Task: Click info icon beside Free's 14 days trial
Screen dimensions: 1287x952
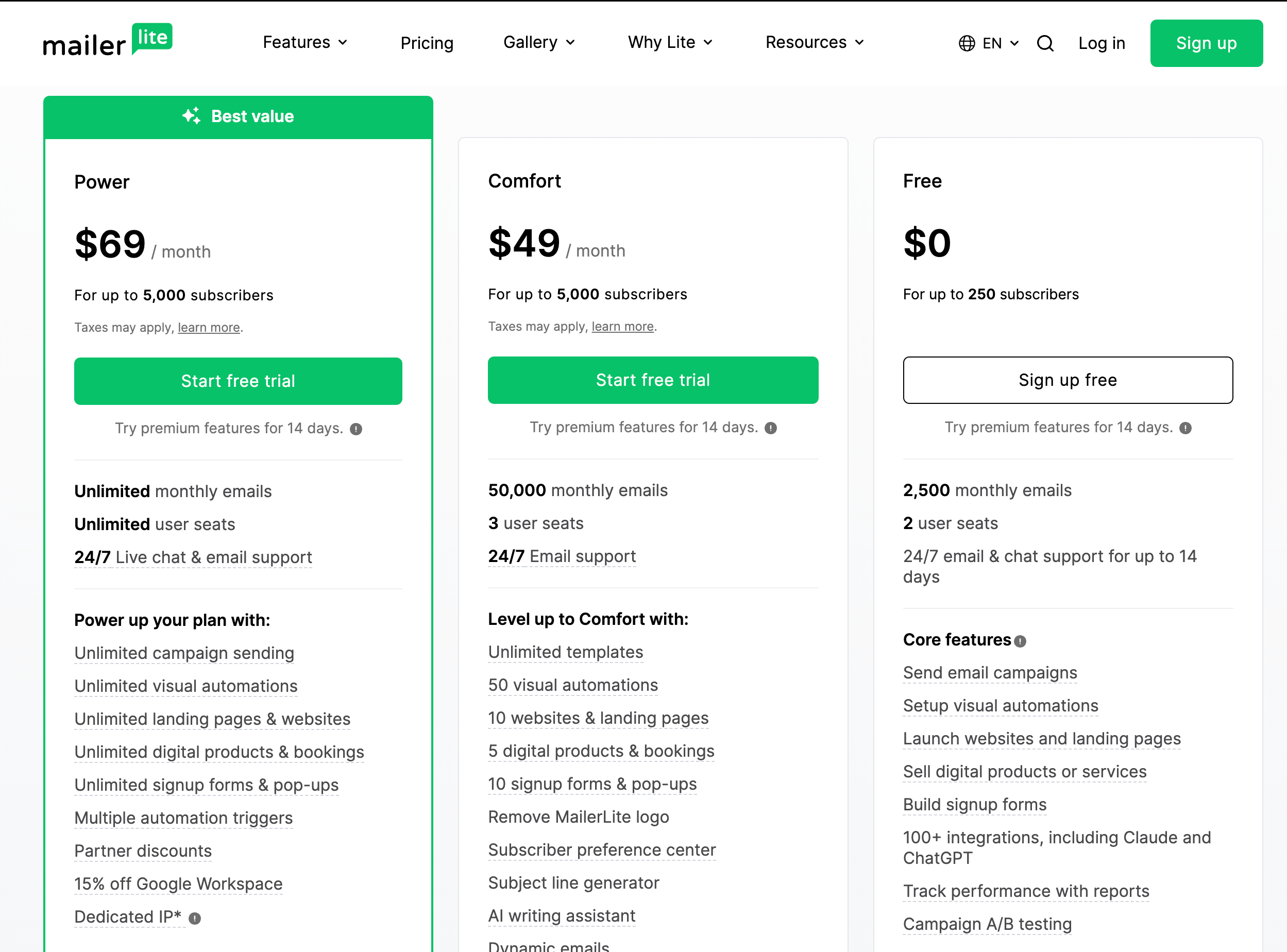Action: point(1186,428)
